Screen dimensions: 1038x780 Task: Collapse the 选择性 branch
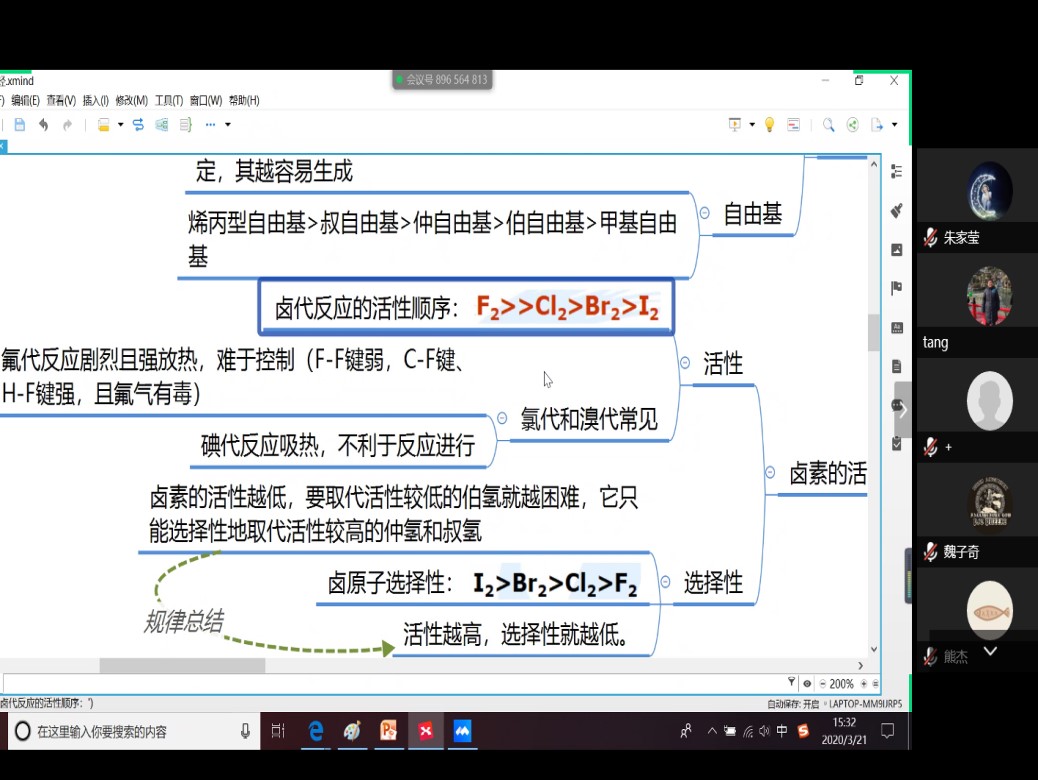(x=665, y=583)
